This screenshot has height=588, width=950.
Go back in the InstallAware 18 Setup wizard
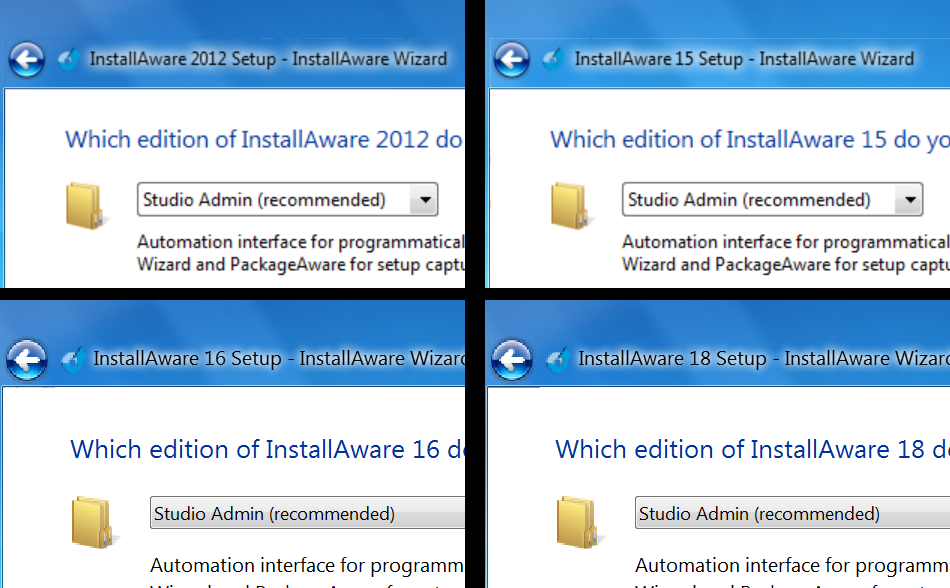click(x=512, y=360)
